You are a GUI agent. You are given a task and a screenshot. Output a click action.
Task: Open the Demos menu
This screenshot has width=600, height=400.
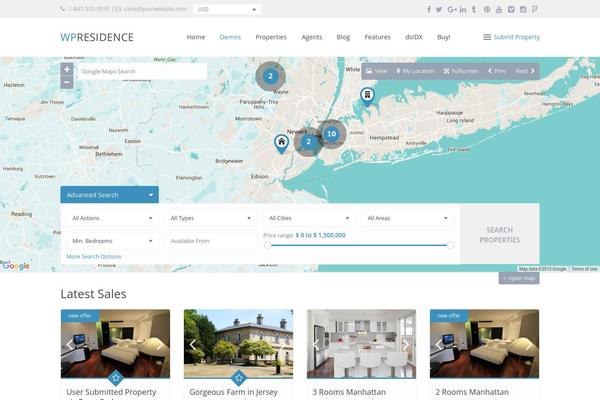tap(230, 37)
